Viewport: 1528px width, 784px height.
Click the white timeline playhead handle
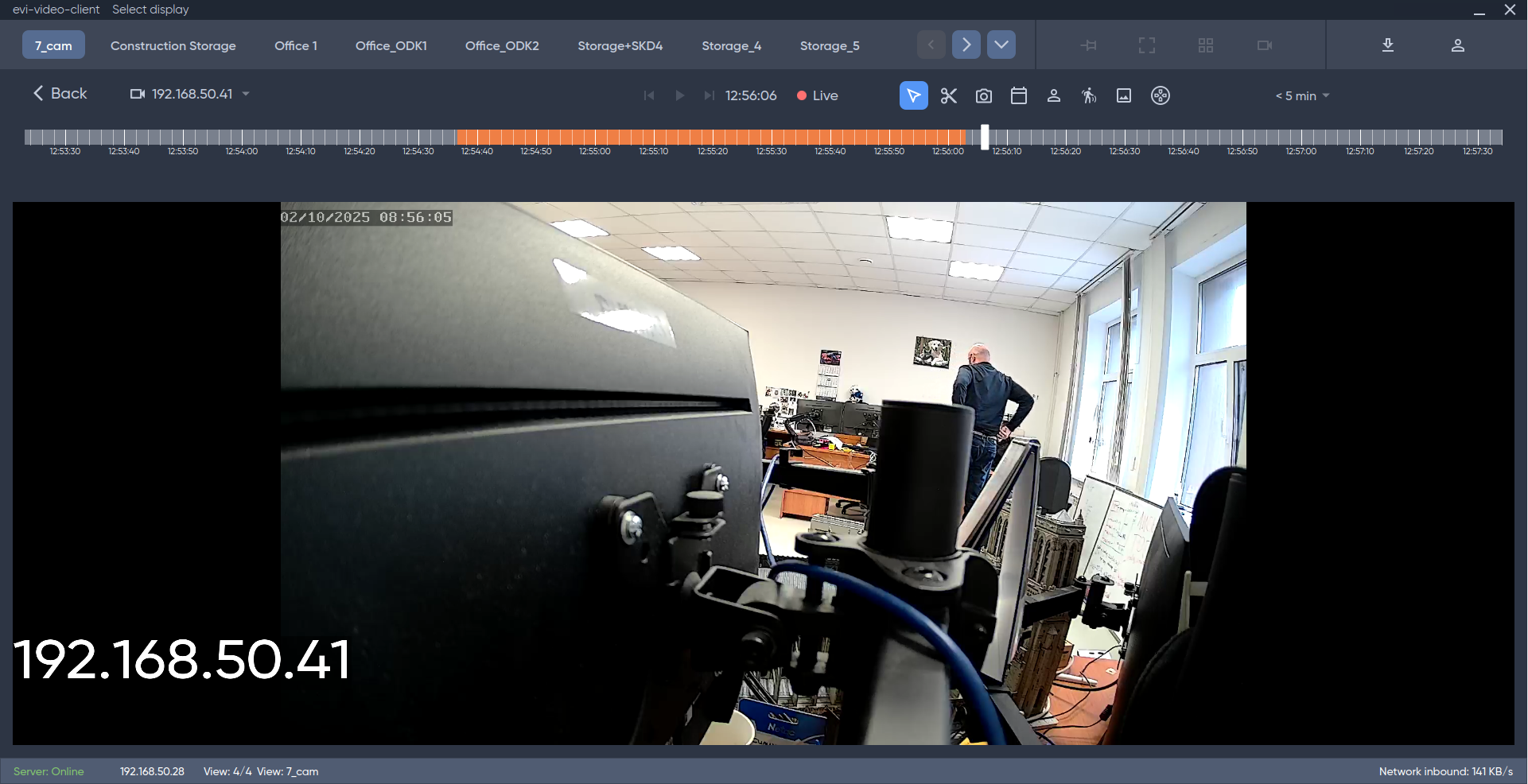(985, 137)
